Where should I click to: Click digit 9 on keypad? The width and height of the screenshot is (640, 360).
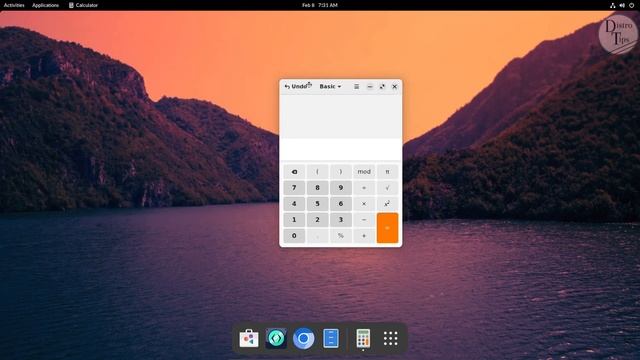pos(341,188)
